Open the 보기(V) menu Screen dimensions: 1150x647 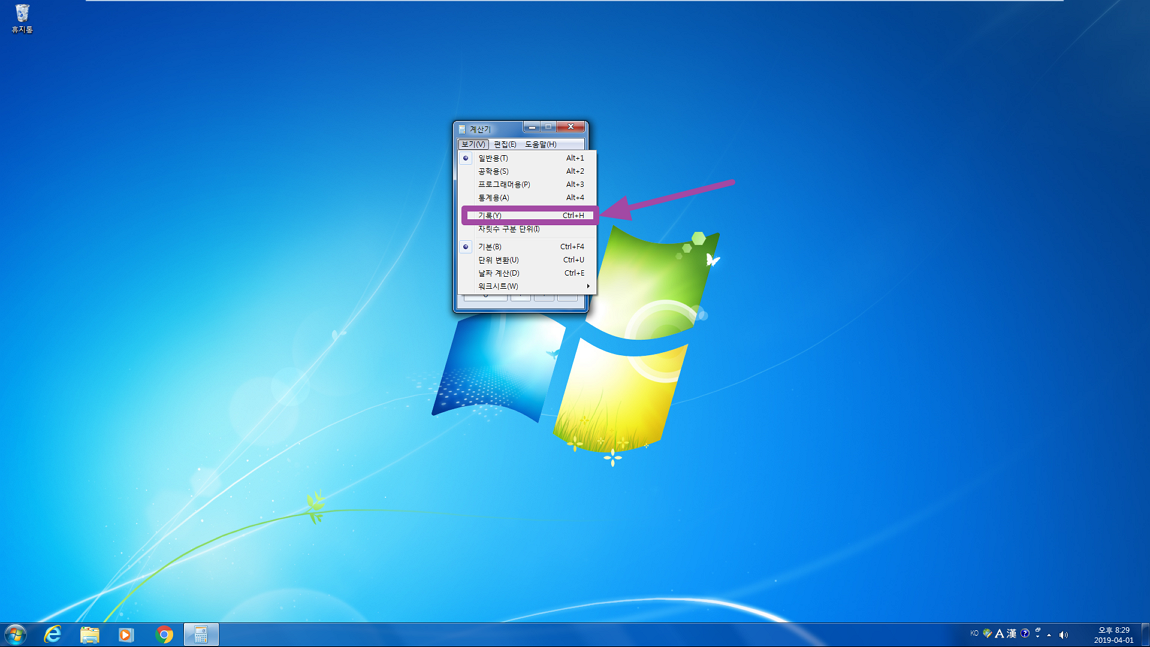coord(473,145)
